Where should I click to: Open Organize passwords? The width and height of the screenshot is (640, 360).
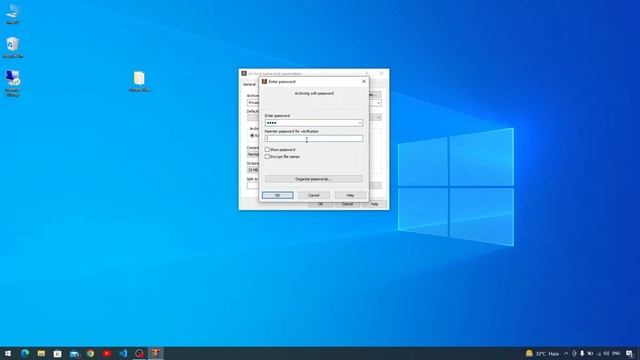point(313,179)
